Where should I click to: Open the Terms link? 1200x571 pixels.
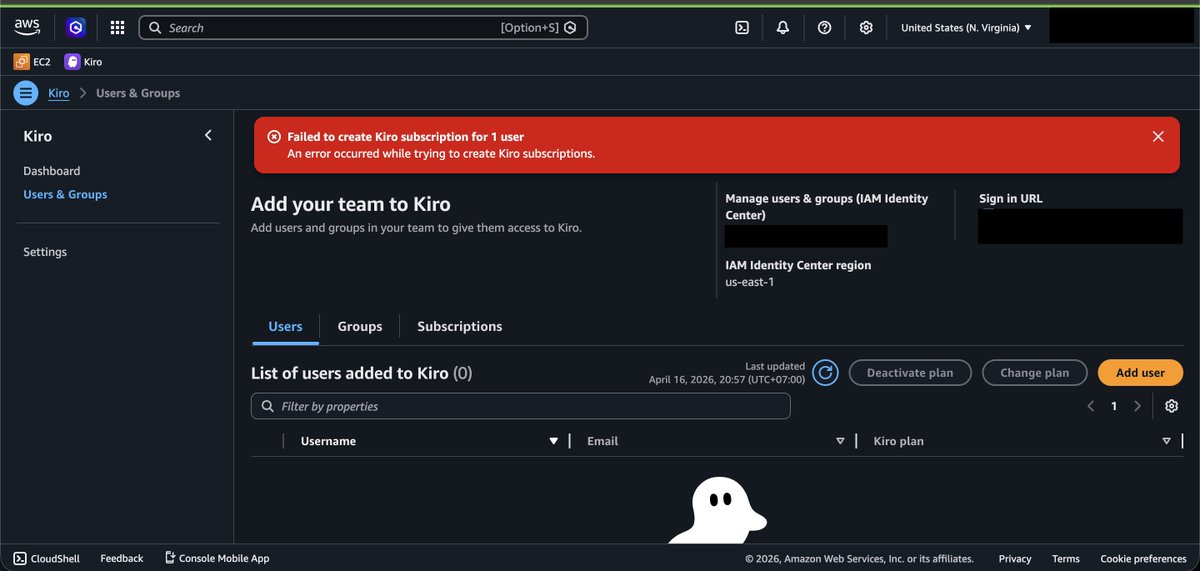click(1066, 559)
